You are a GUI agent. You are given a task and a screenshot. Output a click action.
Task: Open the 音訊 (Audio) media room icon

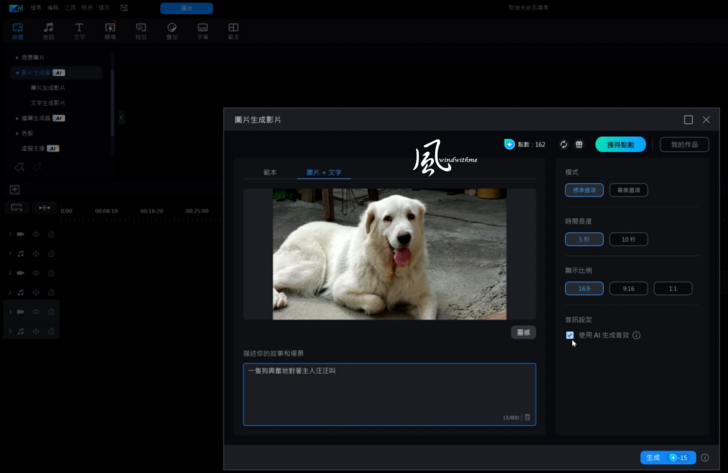point(48,30)
